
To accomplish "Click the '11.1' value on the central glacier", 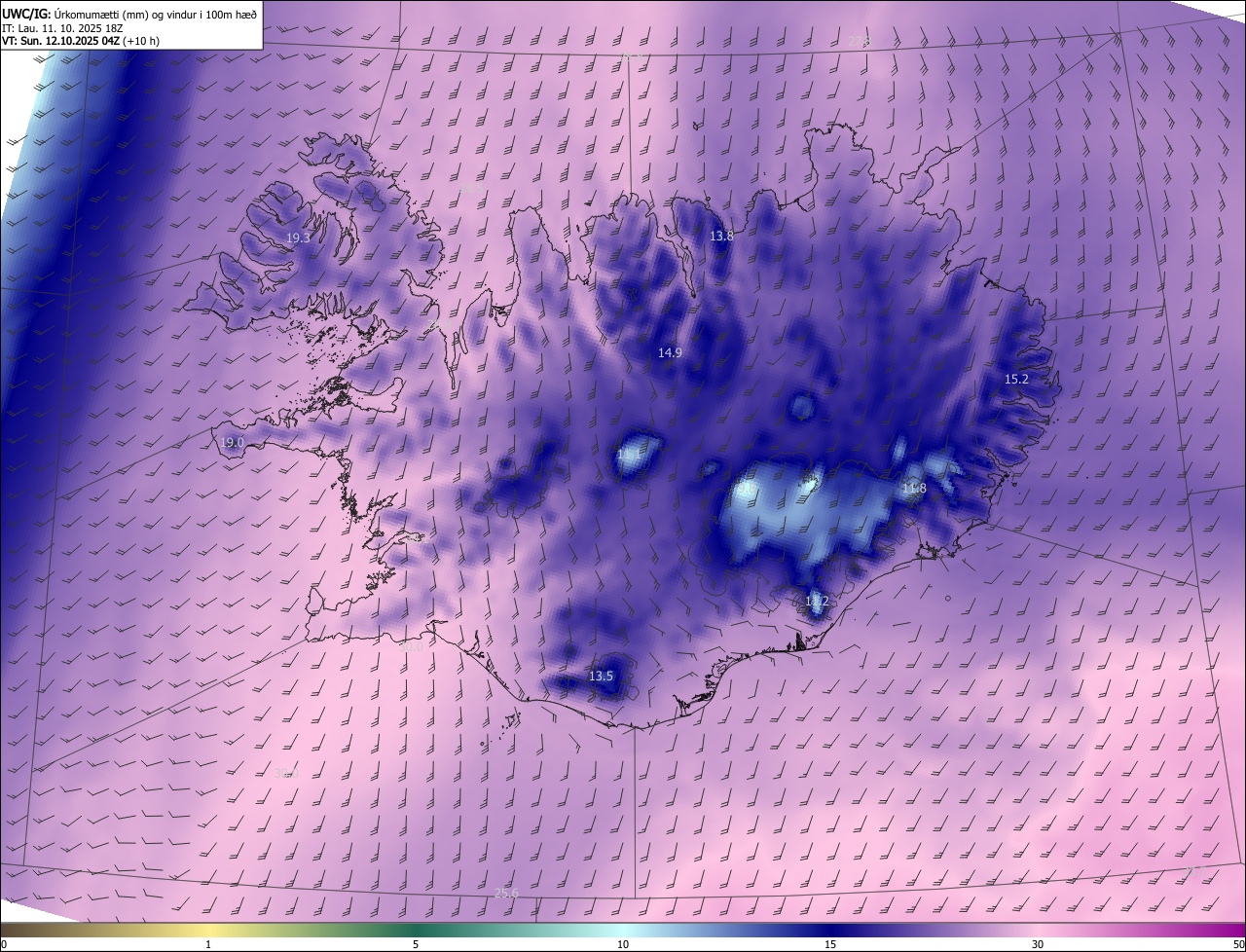I will click(630, 455).
